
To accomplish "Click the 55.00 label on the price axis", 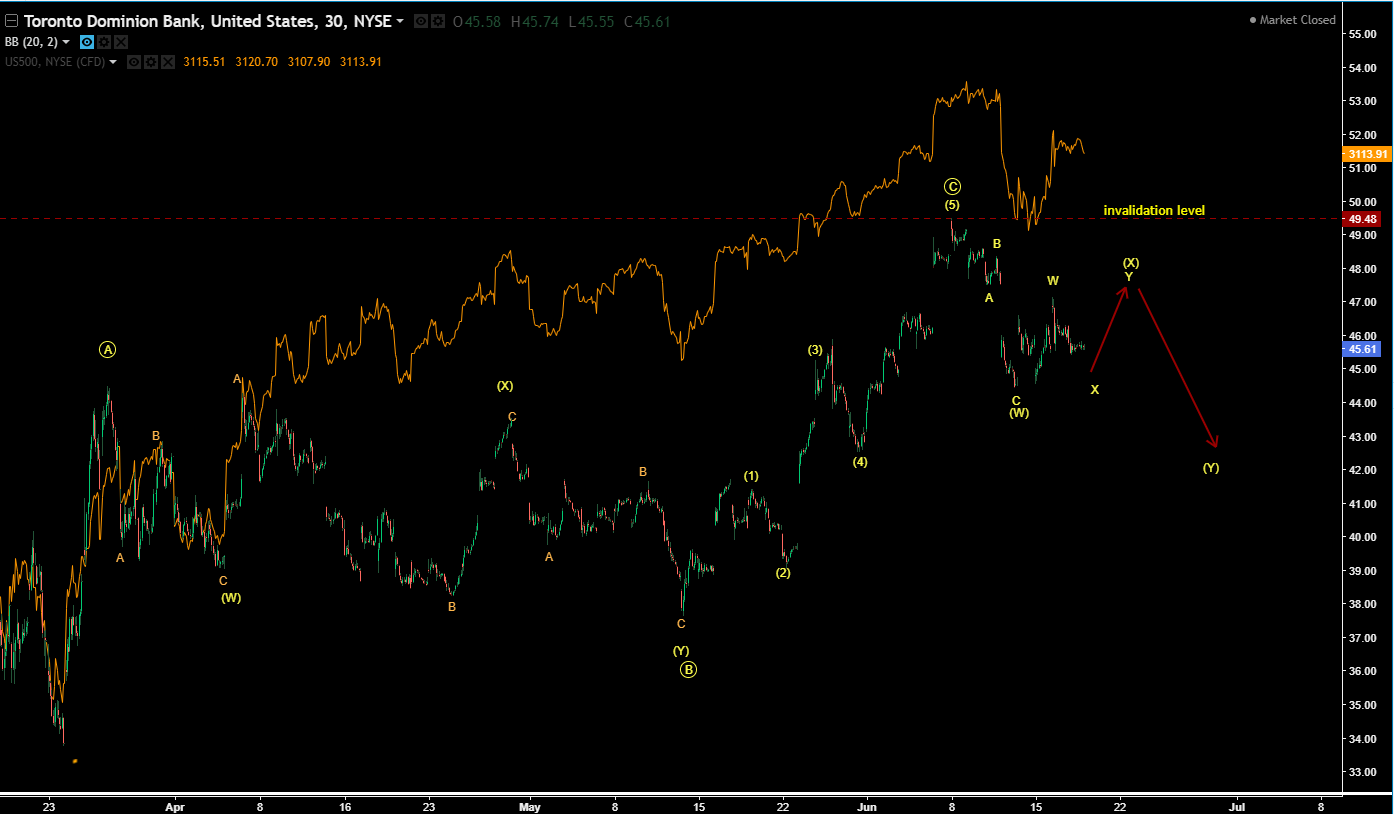I will pyautogui.click(x=1363, y=34).
